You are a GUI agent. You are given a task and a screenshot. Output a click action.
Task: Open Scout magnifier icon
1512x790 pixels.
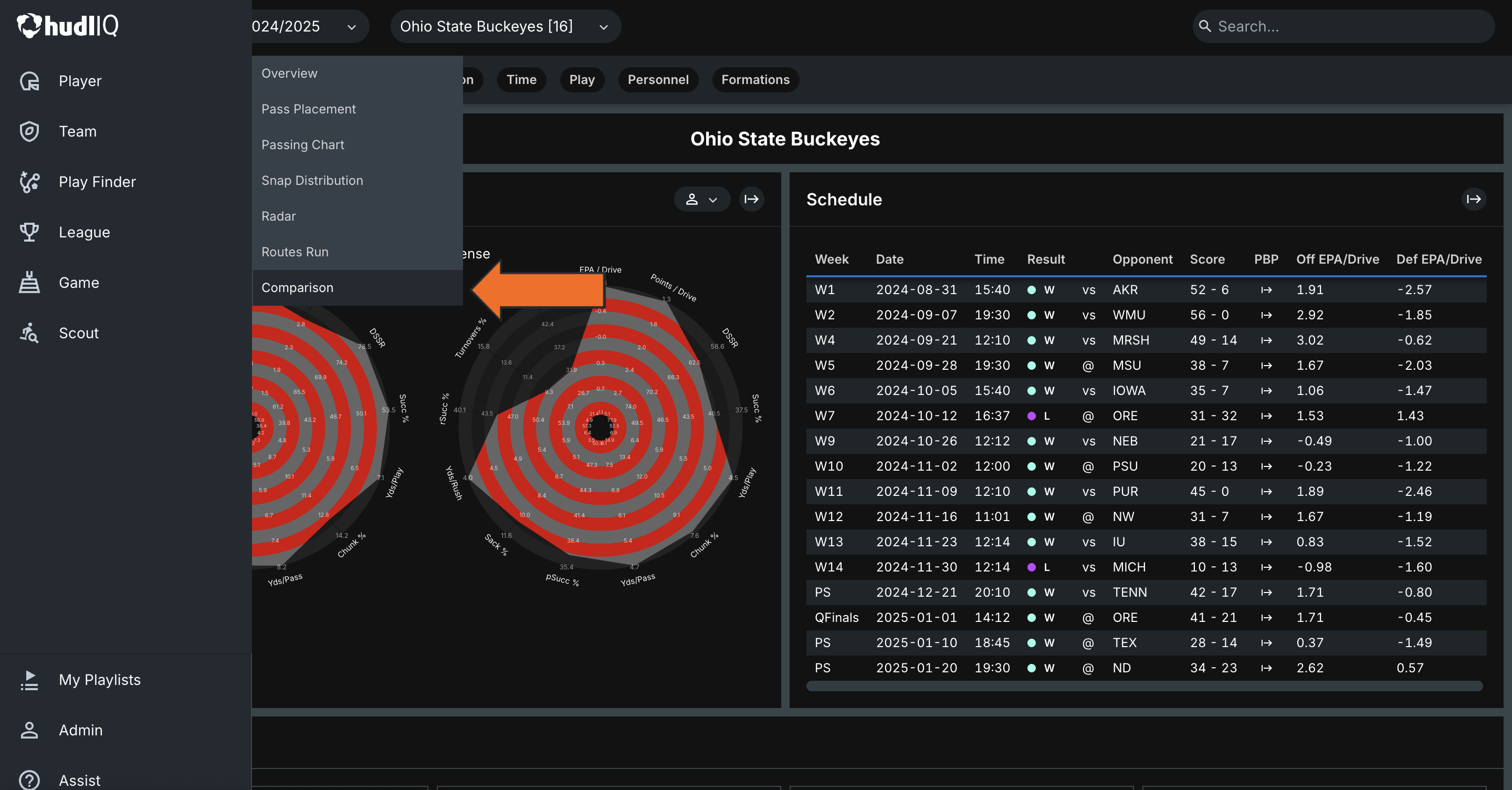[29, 333]
